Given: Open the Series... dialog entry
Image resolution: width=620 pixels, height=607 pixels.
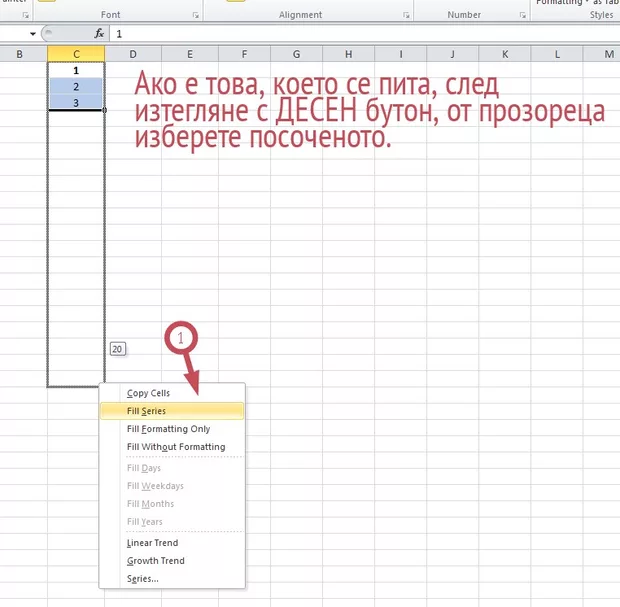Looking at the screenshot, I should [x=142, y=579].
